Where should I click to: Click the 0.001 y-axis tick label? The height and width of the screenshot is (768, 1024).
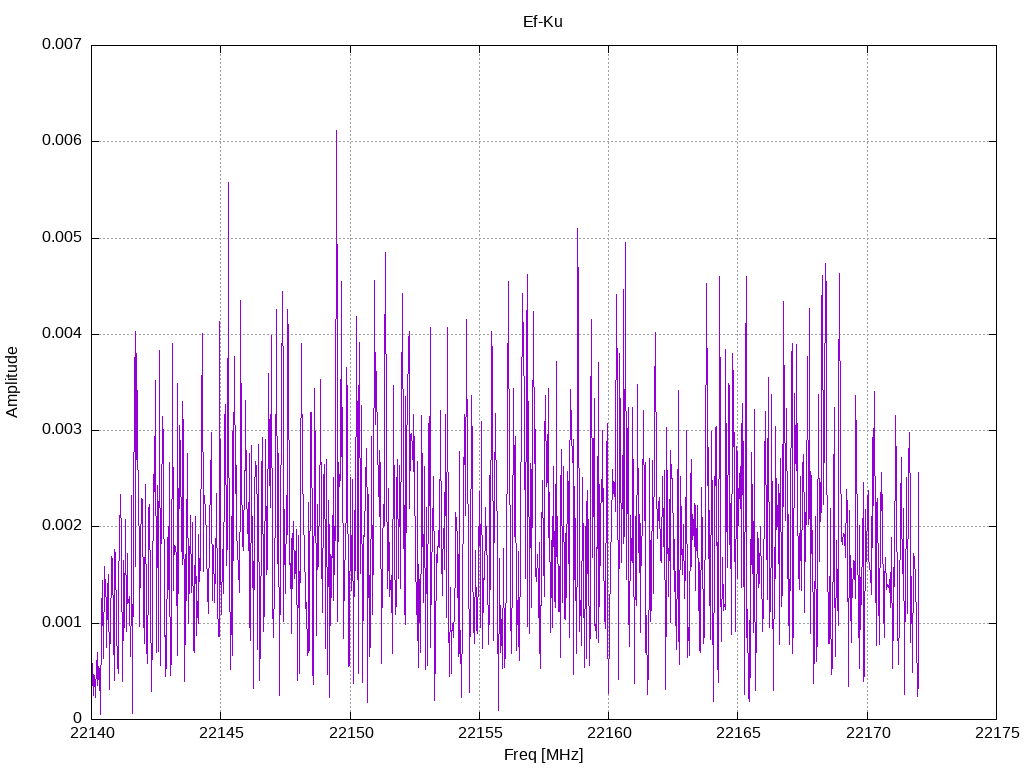click(62, 622)
